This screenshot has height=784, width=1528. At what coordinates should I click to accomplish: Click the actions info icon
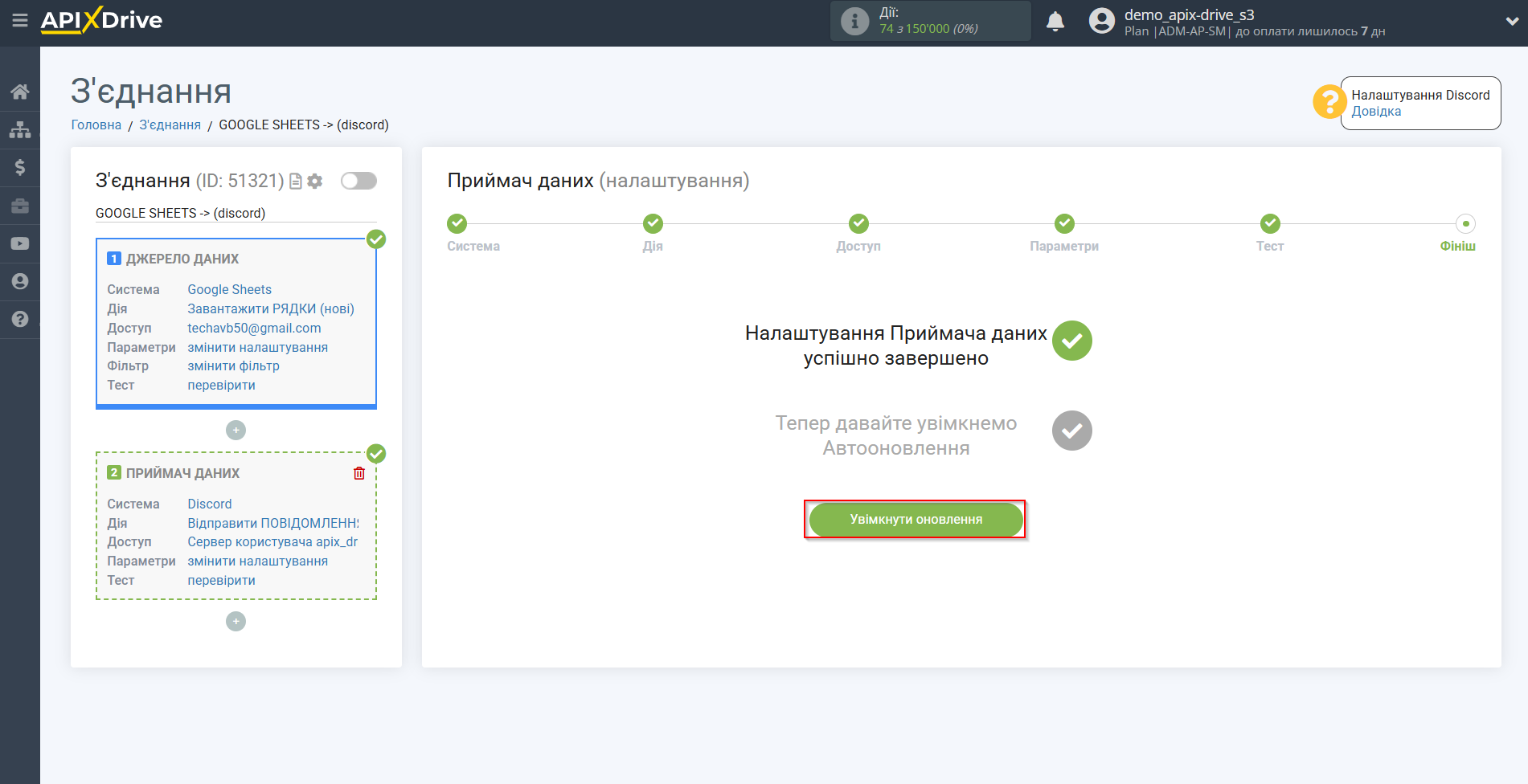pyautogui.click(x=854, y=21)
